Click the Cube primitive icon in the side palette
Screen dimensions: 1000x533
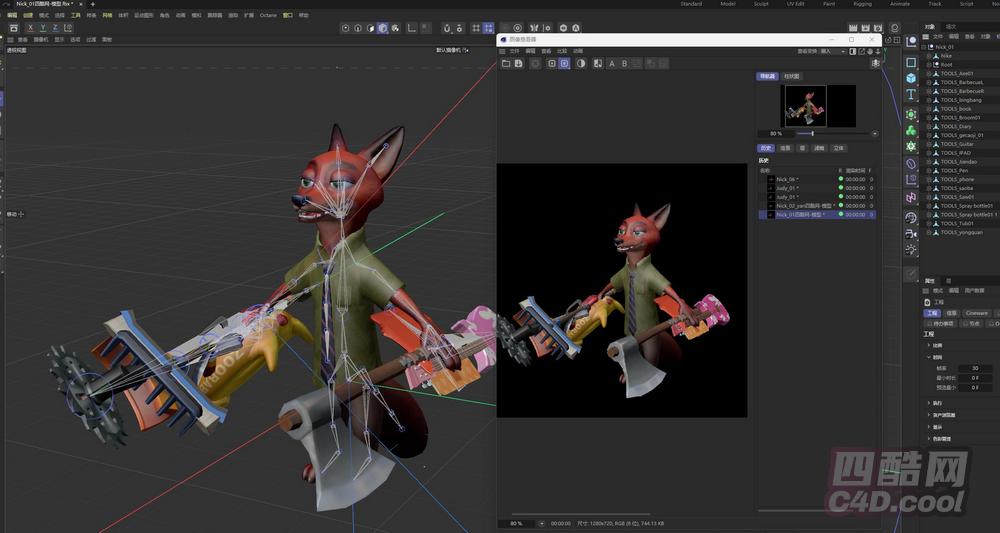(911, 78)
